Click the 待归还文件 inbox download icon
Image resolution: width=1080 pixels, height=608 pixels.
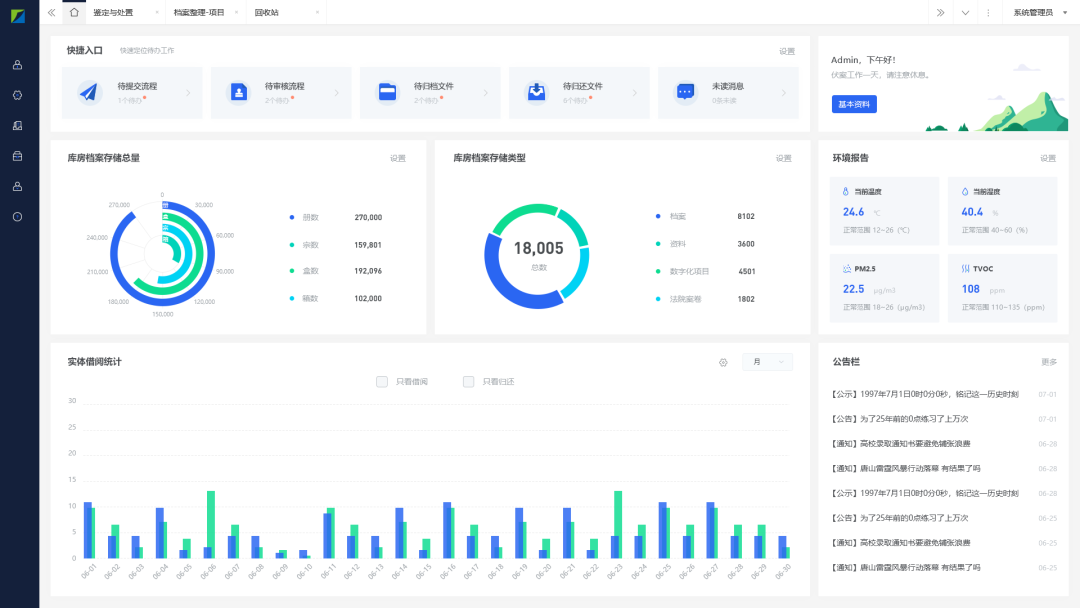537,92
